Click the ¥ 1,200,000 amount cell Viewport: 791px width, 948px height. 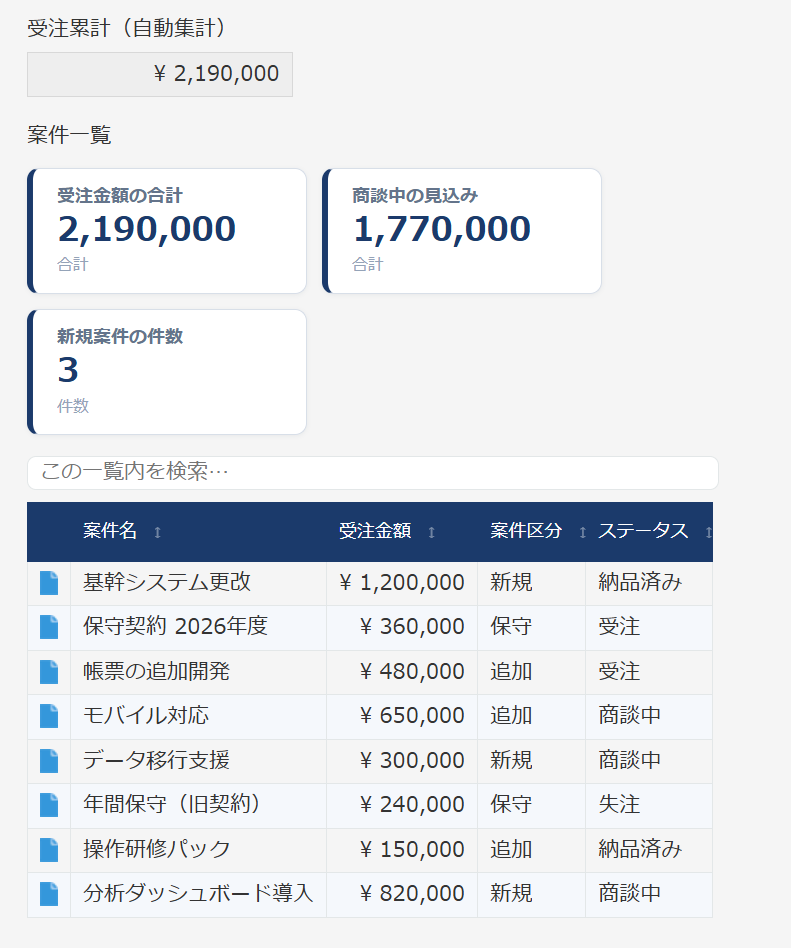[402, 583]
